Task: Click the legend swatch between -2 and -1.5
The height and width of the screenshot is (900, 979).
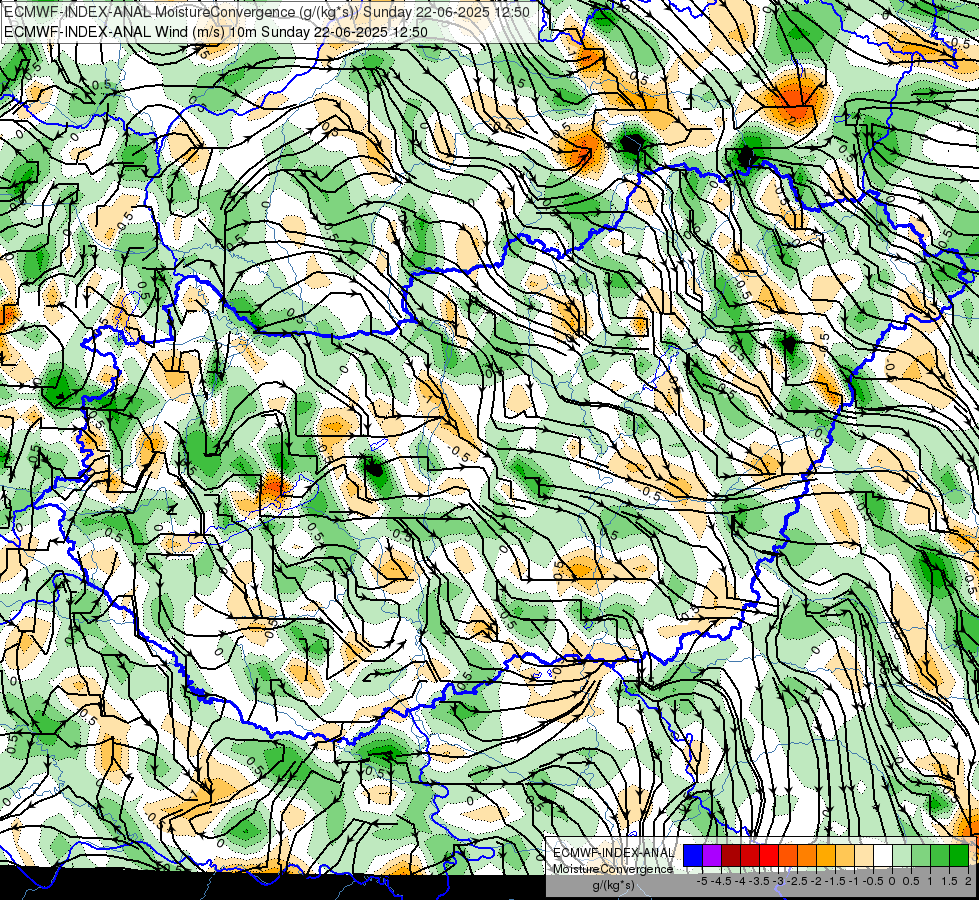Action: (825, 855)
